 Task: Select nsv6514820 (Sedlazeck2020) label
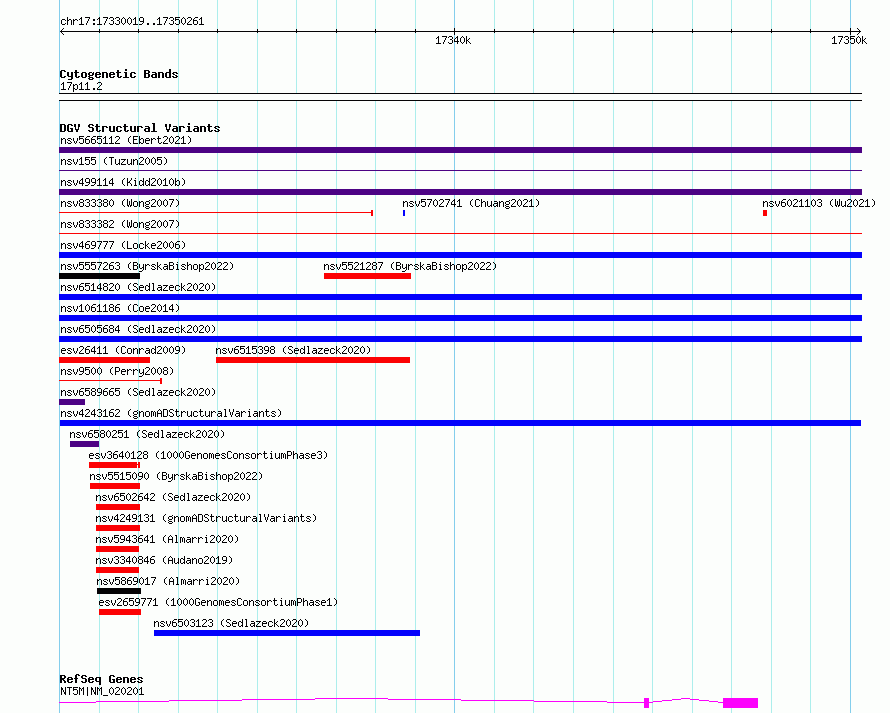(138, 287)
